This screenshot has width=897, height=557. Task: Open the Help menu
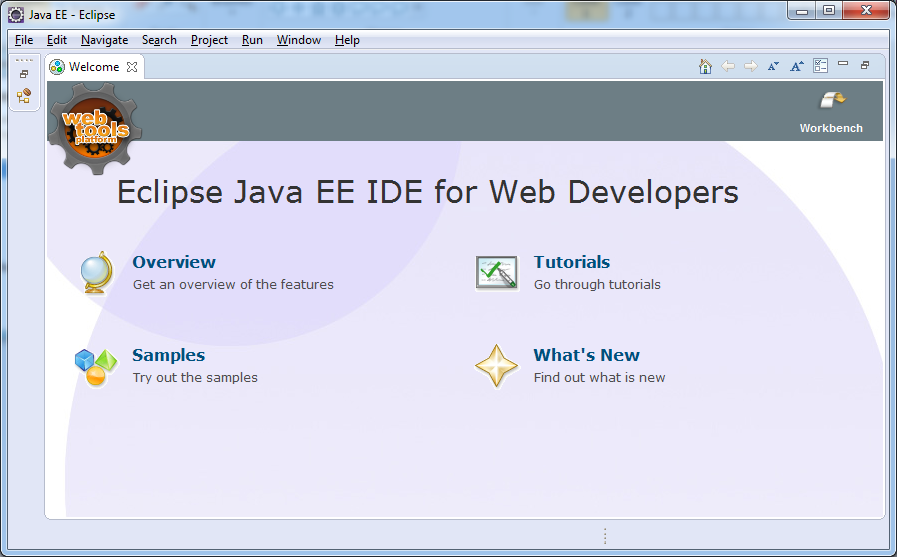[x=347, y=40]
